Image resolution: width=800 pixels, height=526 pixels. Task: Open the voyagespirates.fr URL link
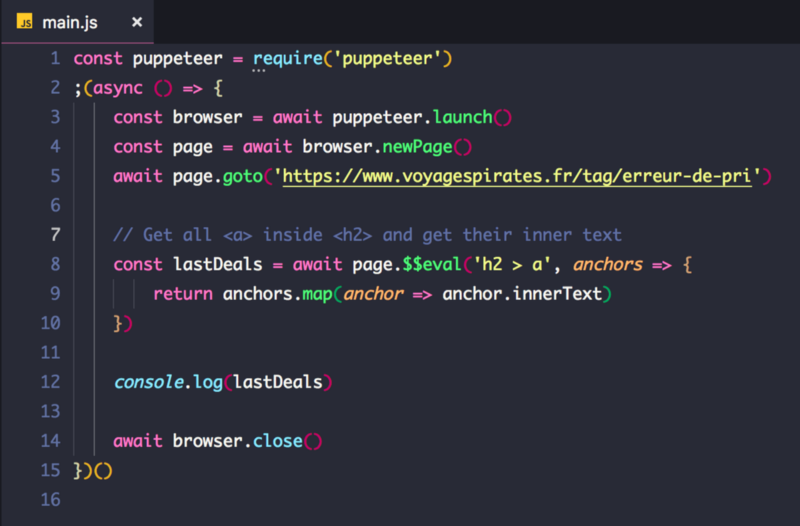(x=517, y=177)
